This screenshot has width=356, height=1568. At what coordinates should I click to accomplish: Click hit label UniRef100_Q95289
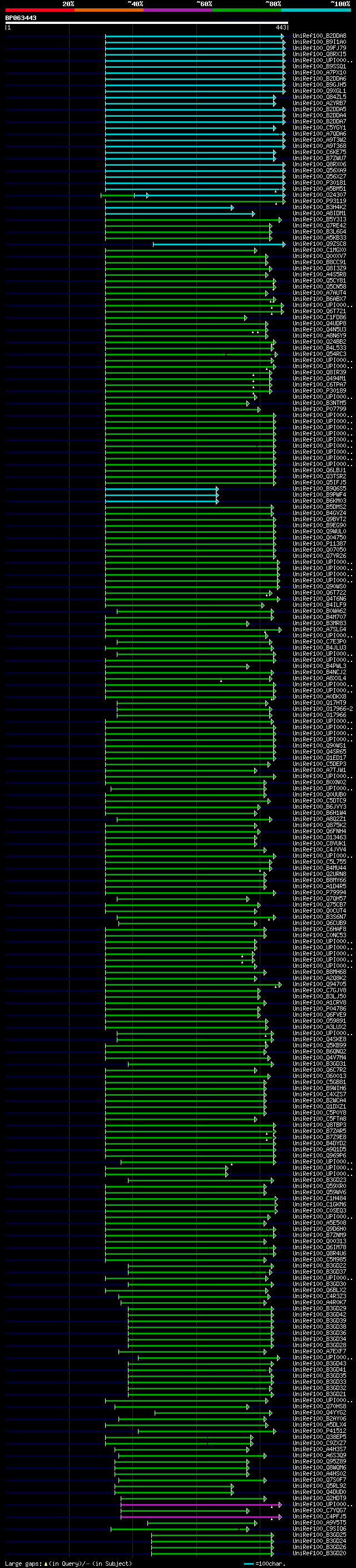click(x=319, y=1461)
